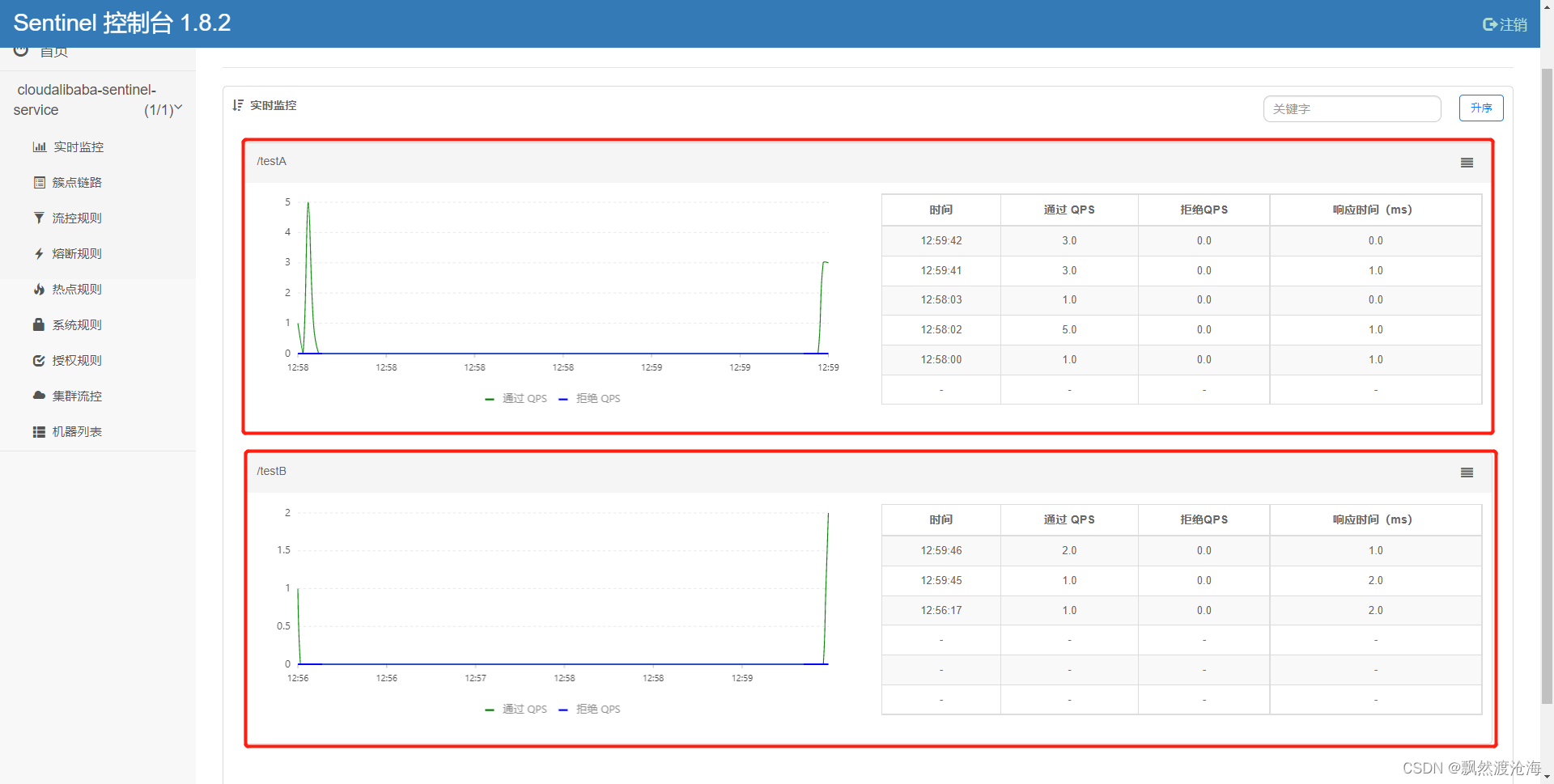Open the /testB chart hamburger menu icon

click(x=1467, y=473)
